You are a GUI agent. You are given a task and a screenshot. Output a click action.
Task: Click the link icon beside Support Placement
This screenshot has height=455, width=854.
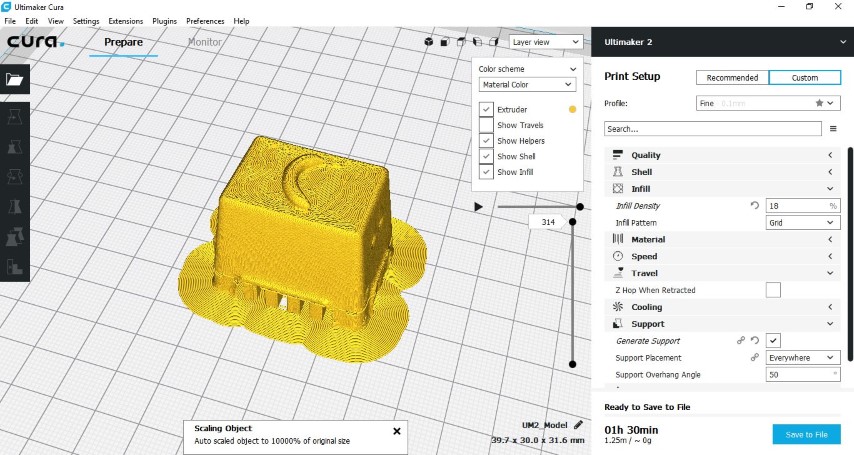pyautogui.click(x=755, y=357)
